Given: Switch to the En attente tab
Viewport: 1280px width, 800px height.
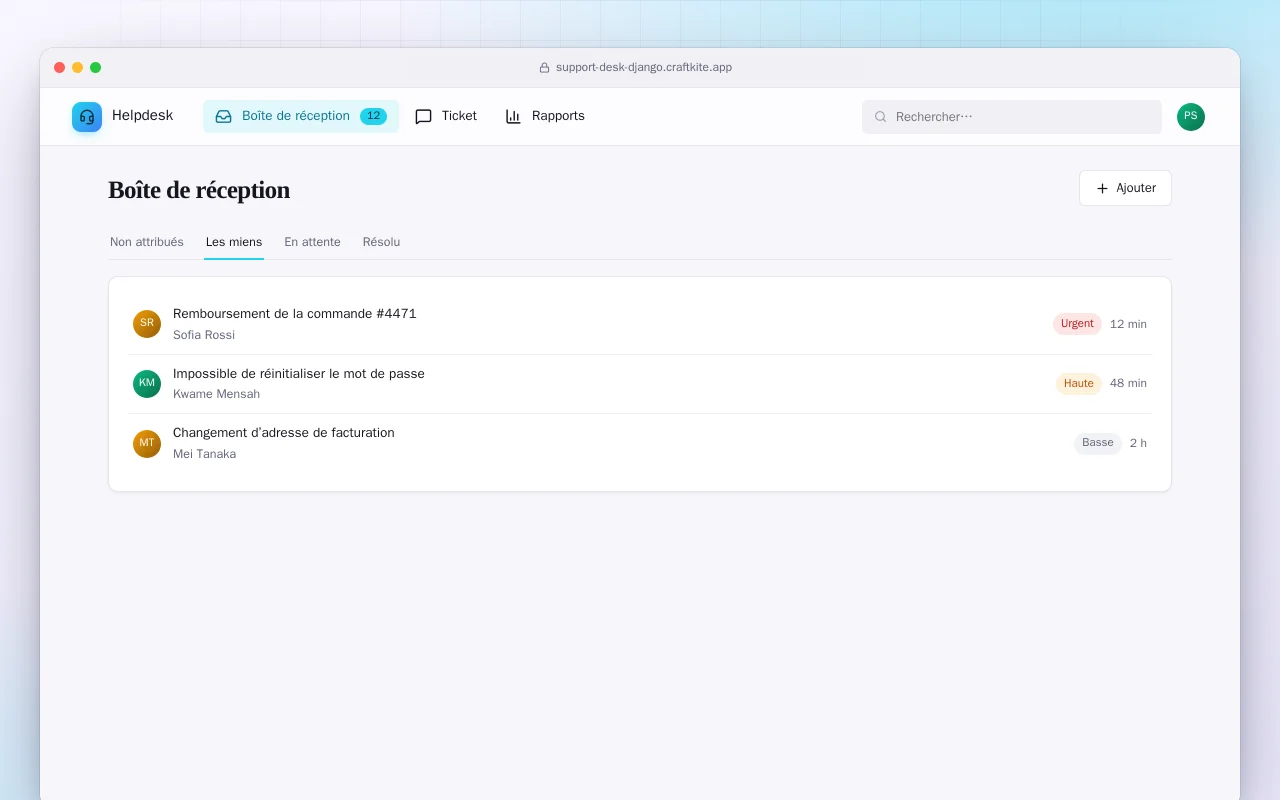Looking at the screenshot, I should tap(312, 242).
